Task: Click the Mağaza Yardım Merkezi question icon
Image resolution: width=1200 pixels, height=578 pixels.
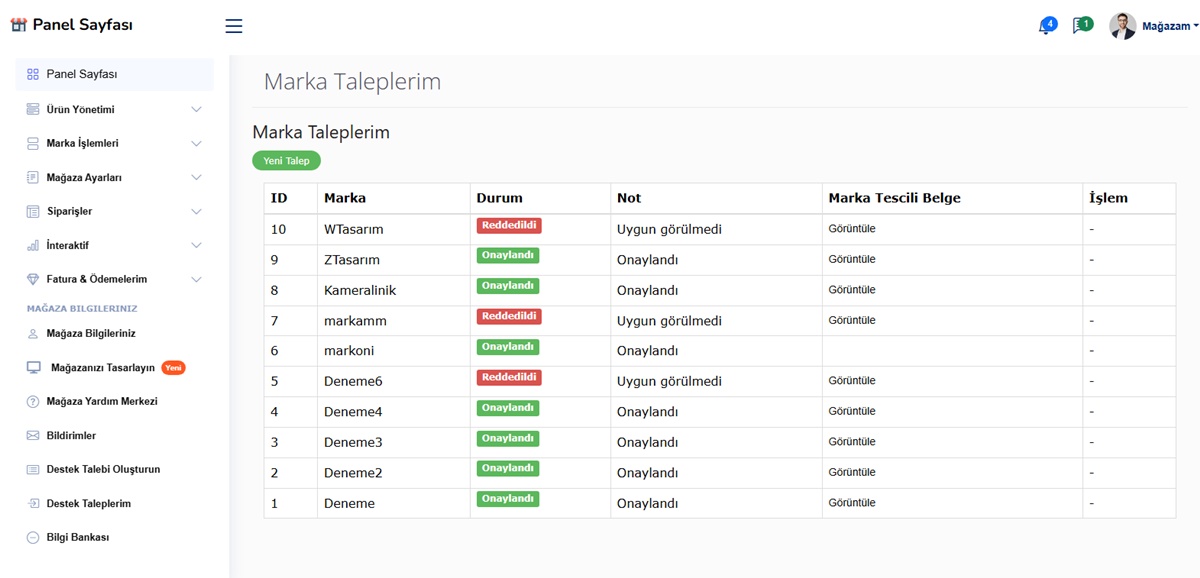Action: (x=33, y=402)
